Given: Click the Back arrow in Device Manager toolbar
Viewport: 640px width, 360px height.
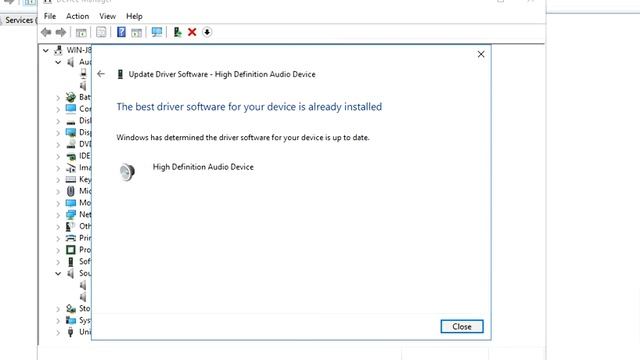Looking at the screenshot, I should click(46, 32).
